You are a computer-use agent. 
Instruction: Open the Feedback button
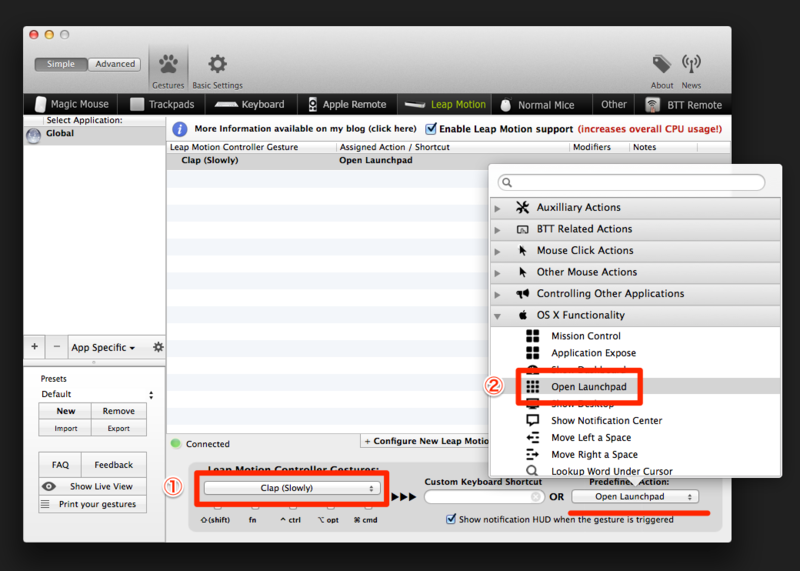point(113,464)
